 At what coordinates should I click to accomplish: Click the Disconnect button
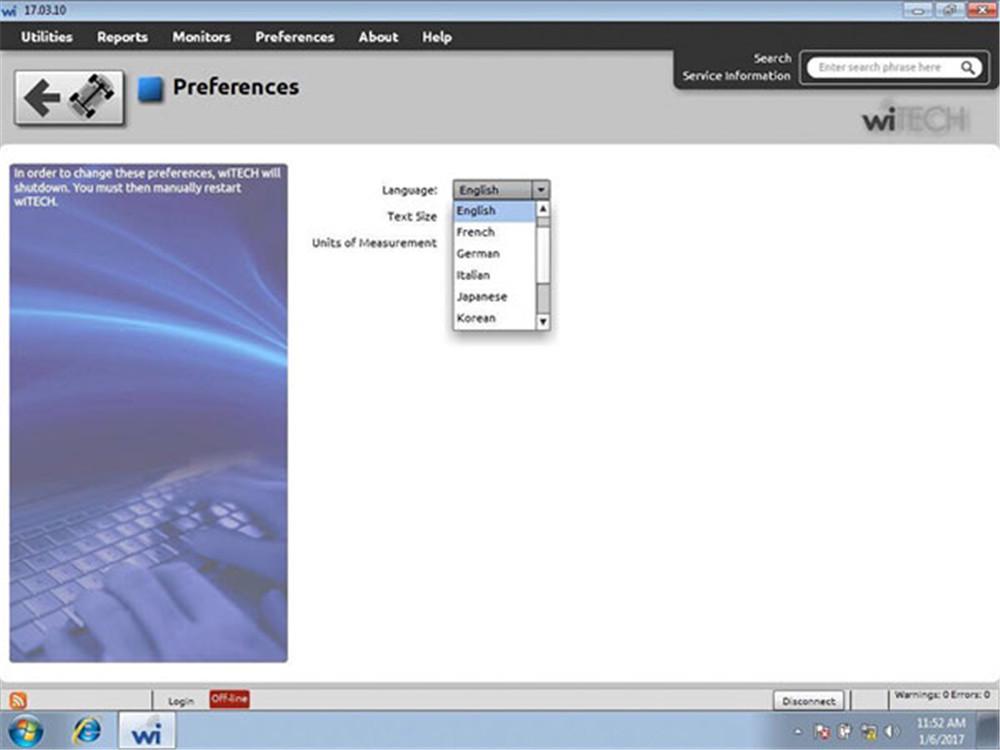coord(809,700)
